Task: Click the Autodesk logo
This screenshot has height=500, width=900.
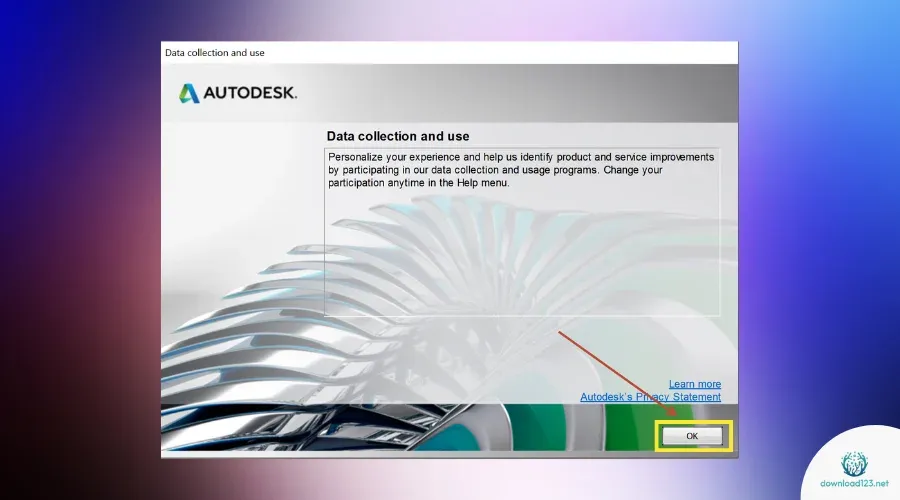Action: pyautogui.click(x=238, y=93)
